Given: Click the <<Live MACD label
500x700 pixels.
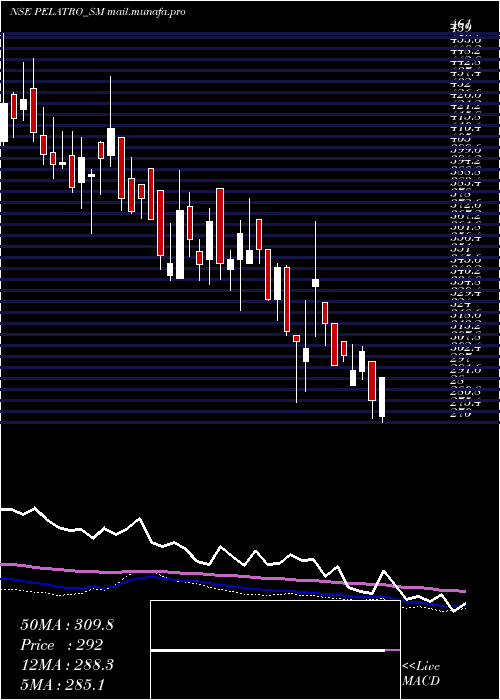Looking at the screenshot, I should tap(421, 674).
